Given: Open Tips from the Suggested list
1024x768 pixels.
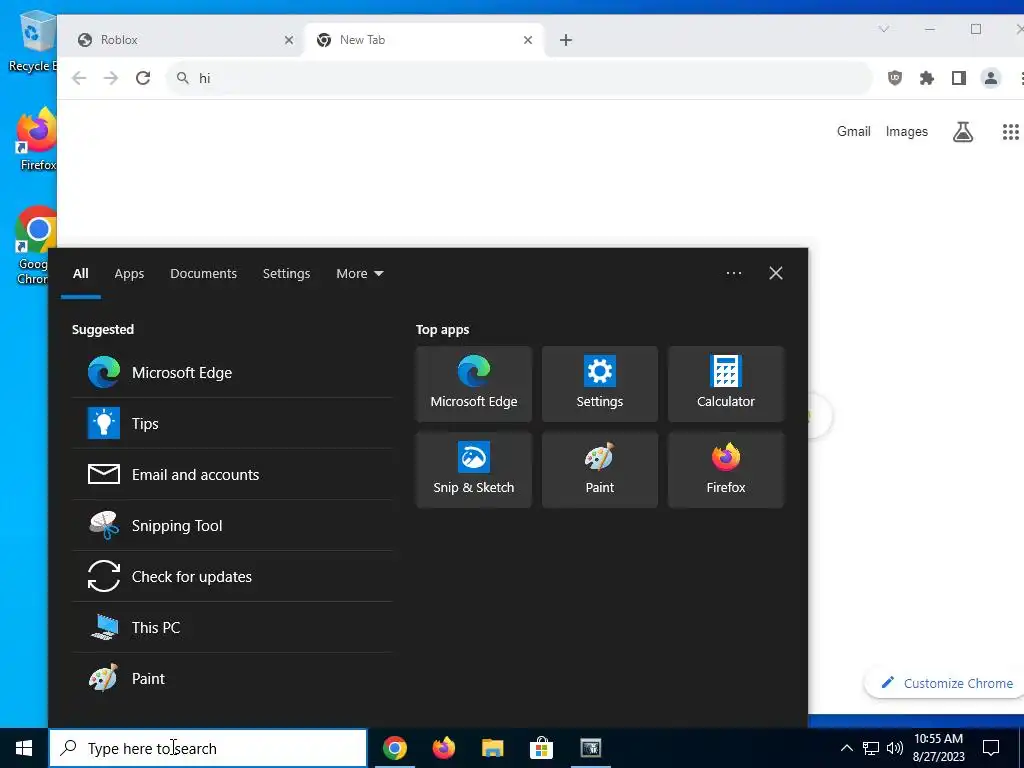Looking at the screenshot, I should [232, 423].
